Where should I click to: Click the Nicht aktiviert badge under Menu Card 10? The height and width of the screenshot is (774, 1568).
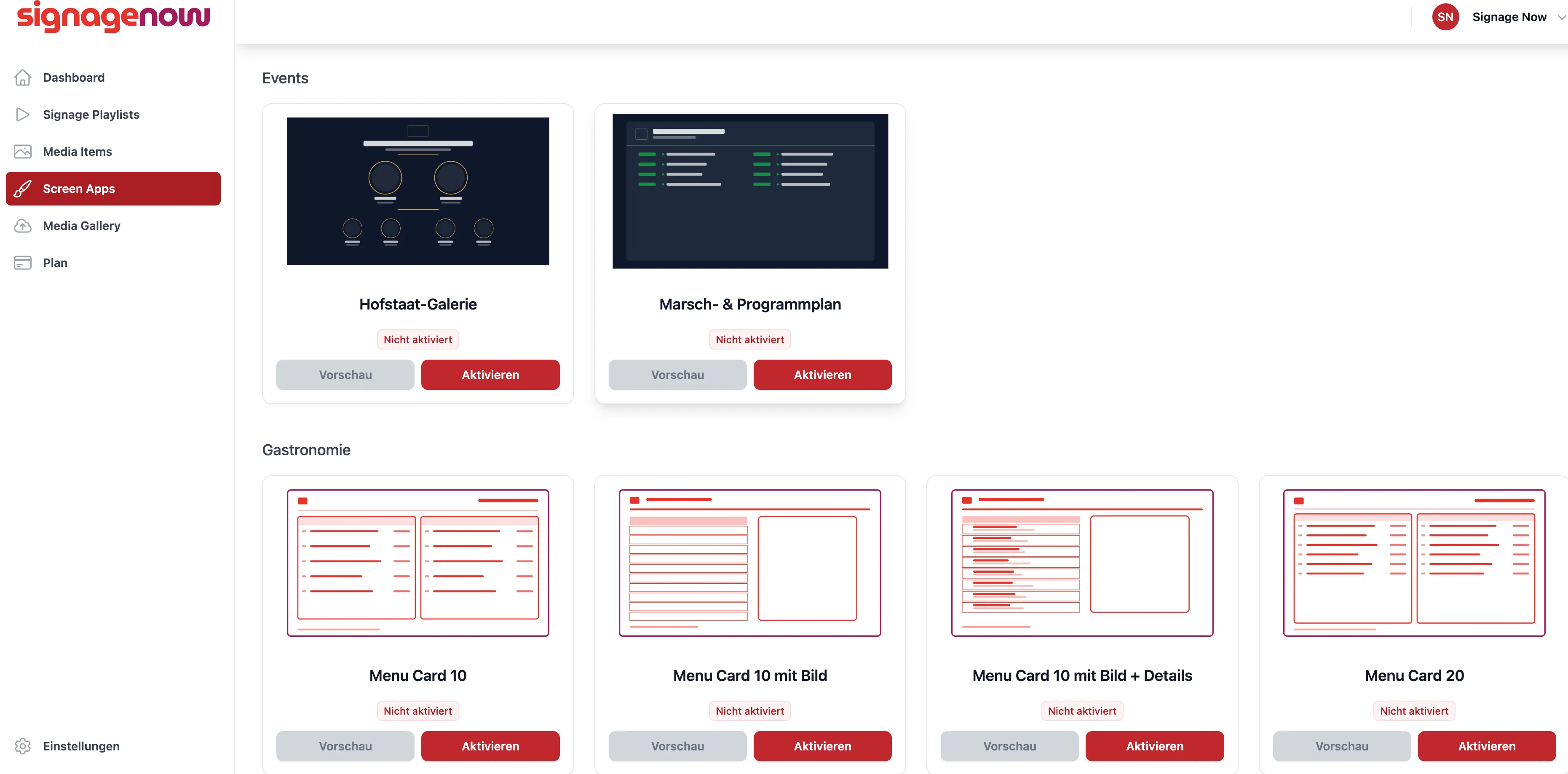coord(417,711)
